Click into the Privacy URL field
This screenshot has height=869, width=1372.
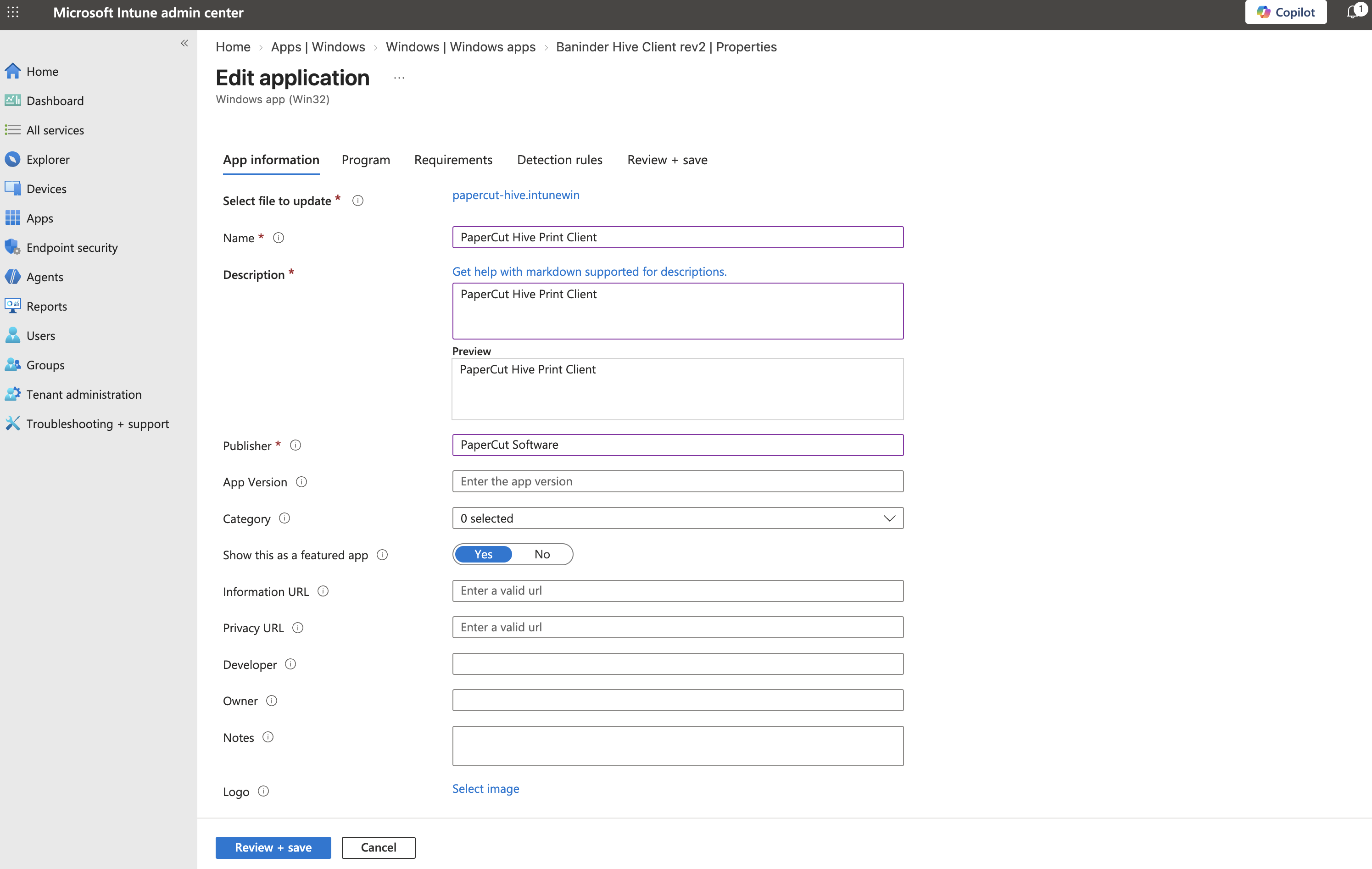677,627
